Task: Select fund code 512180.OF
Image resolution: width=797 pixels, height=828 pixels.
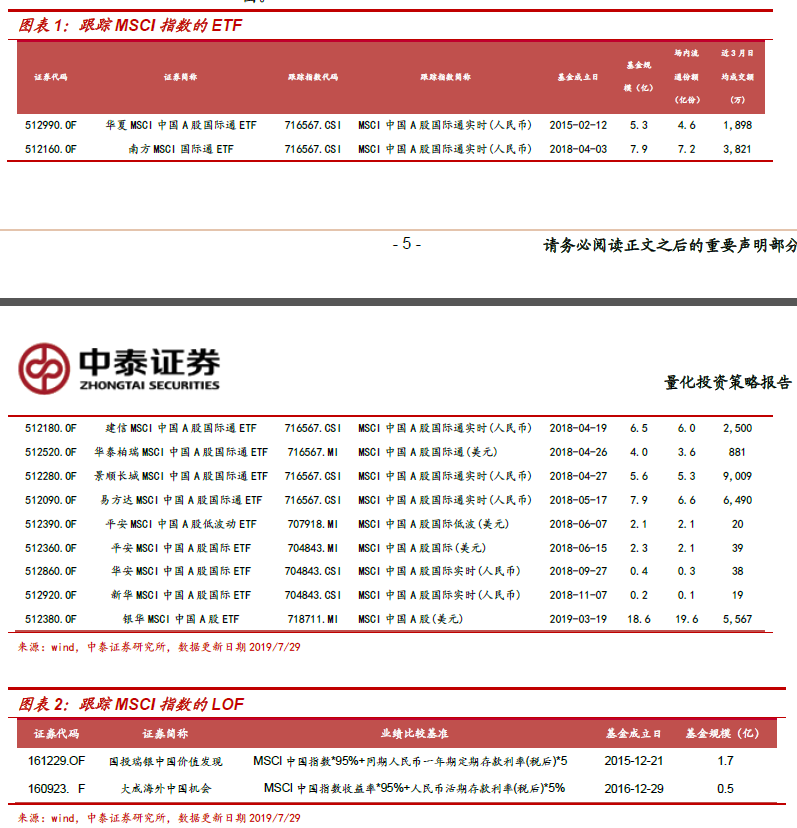Action: coord(51,428)
